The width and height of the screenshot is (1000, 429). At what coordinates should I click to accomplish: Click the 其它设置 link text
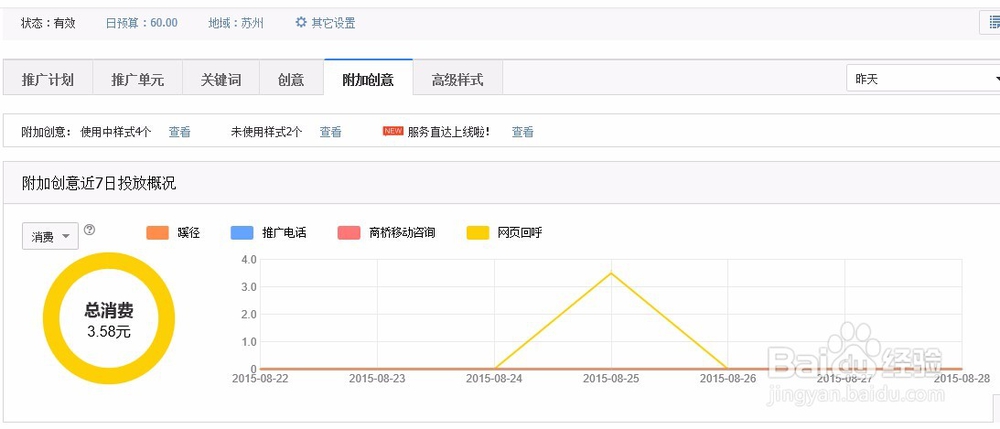click(333, 23)
